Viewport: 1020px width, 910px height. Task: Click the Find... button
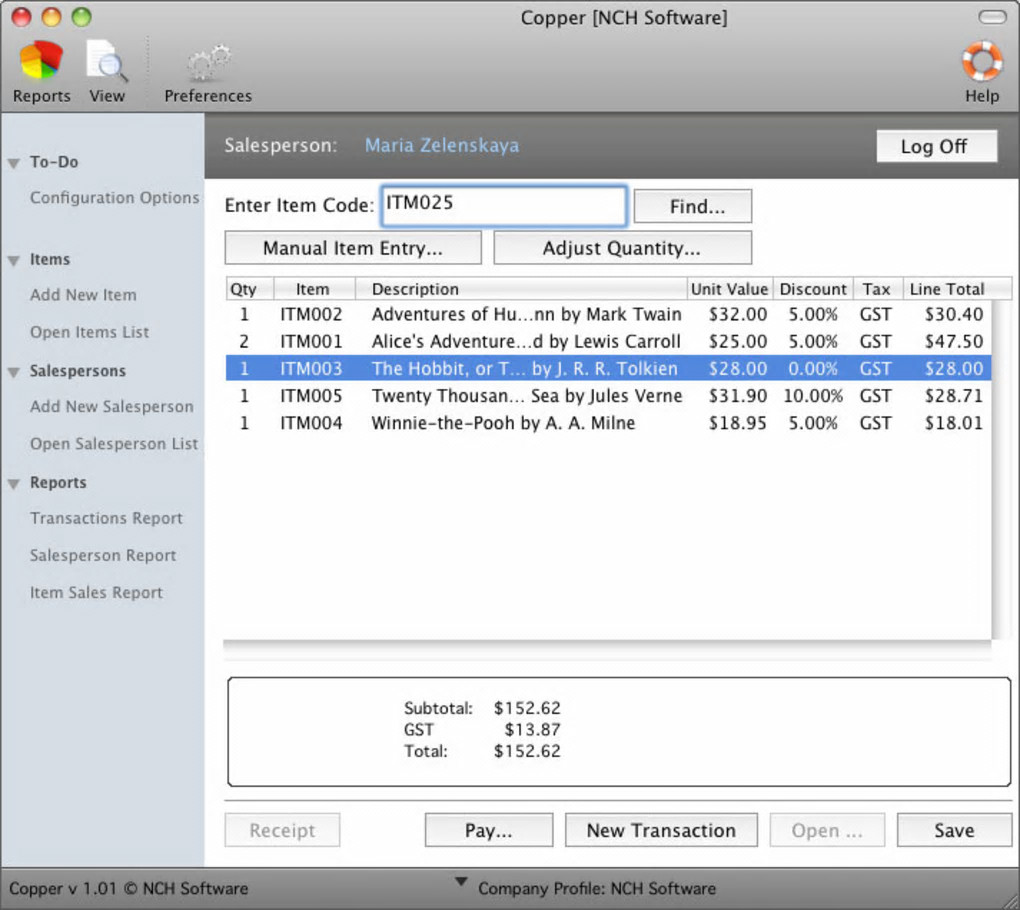(693, 206)
